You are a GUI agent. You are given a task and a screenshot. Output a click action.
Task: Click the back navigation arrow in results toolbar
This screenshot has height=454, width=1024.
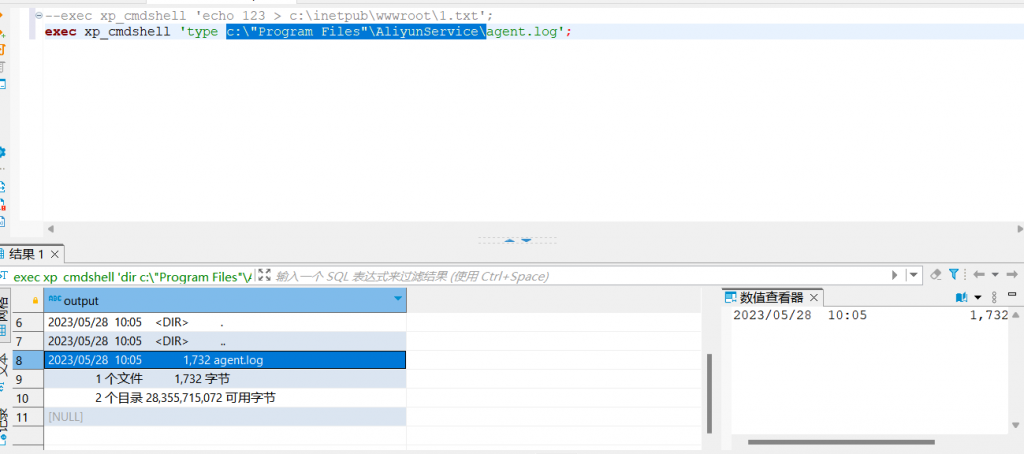coord(980,274)
